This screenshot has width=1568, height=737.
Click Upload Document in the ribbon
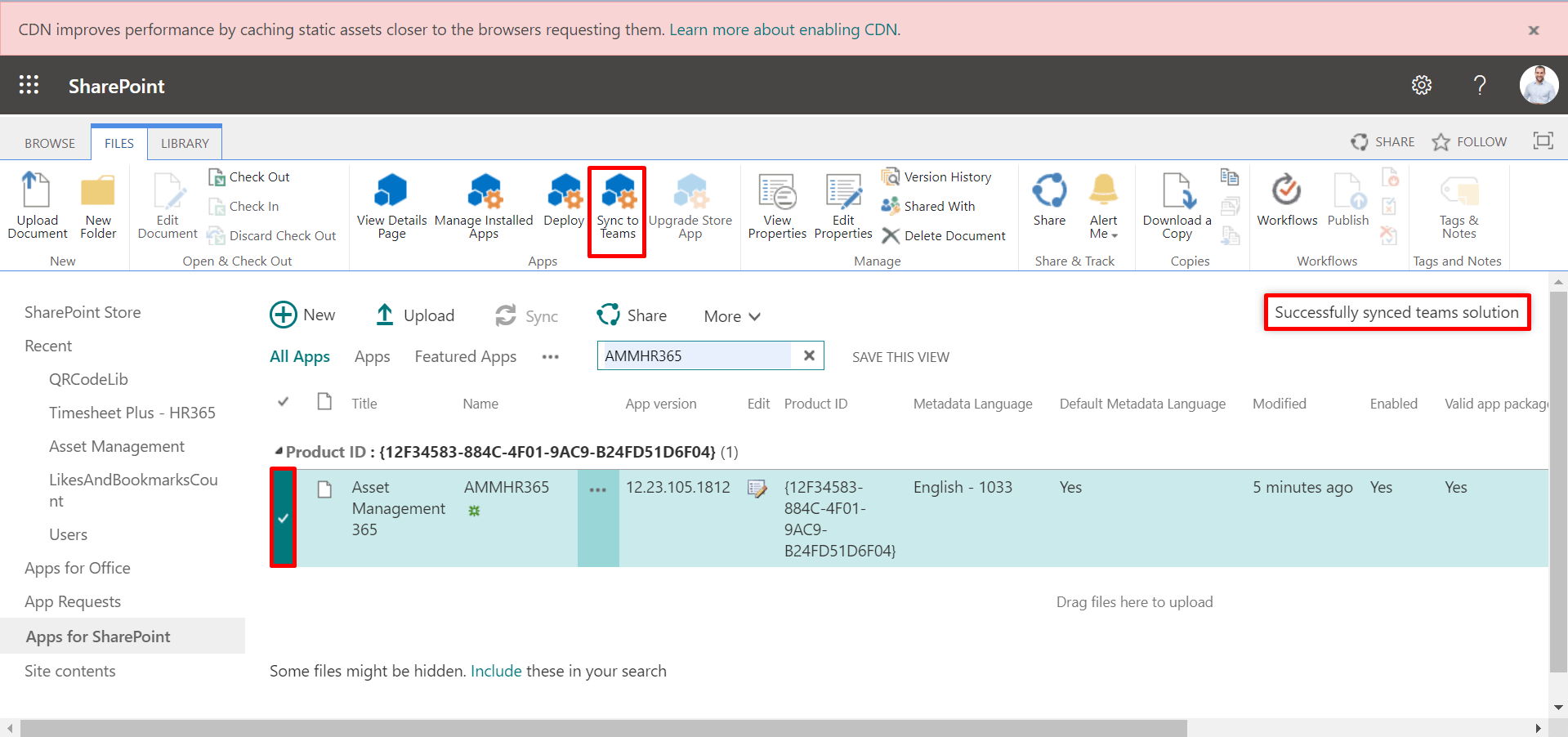click(x=38, y=205)
